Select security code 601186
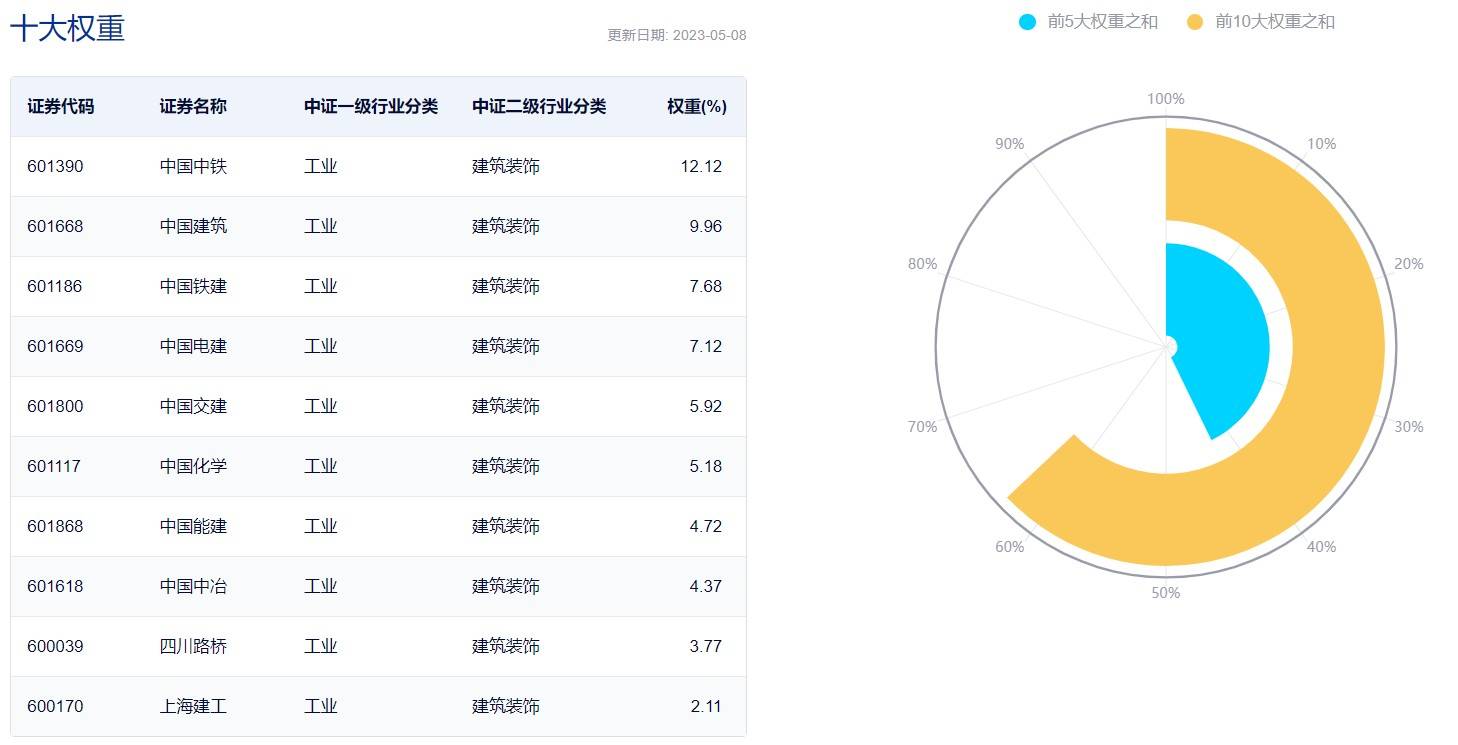Viewport: 1458px width, 745px height. 55,287
